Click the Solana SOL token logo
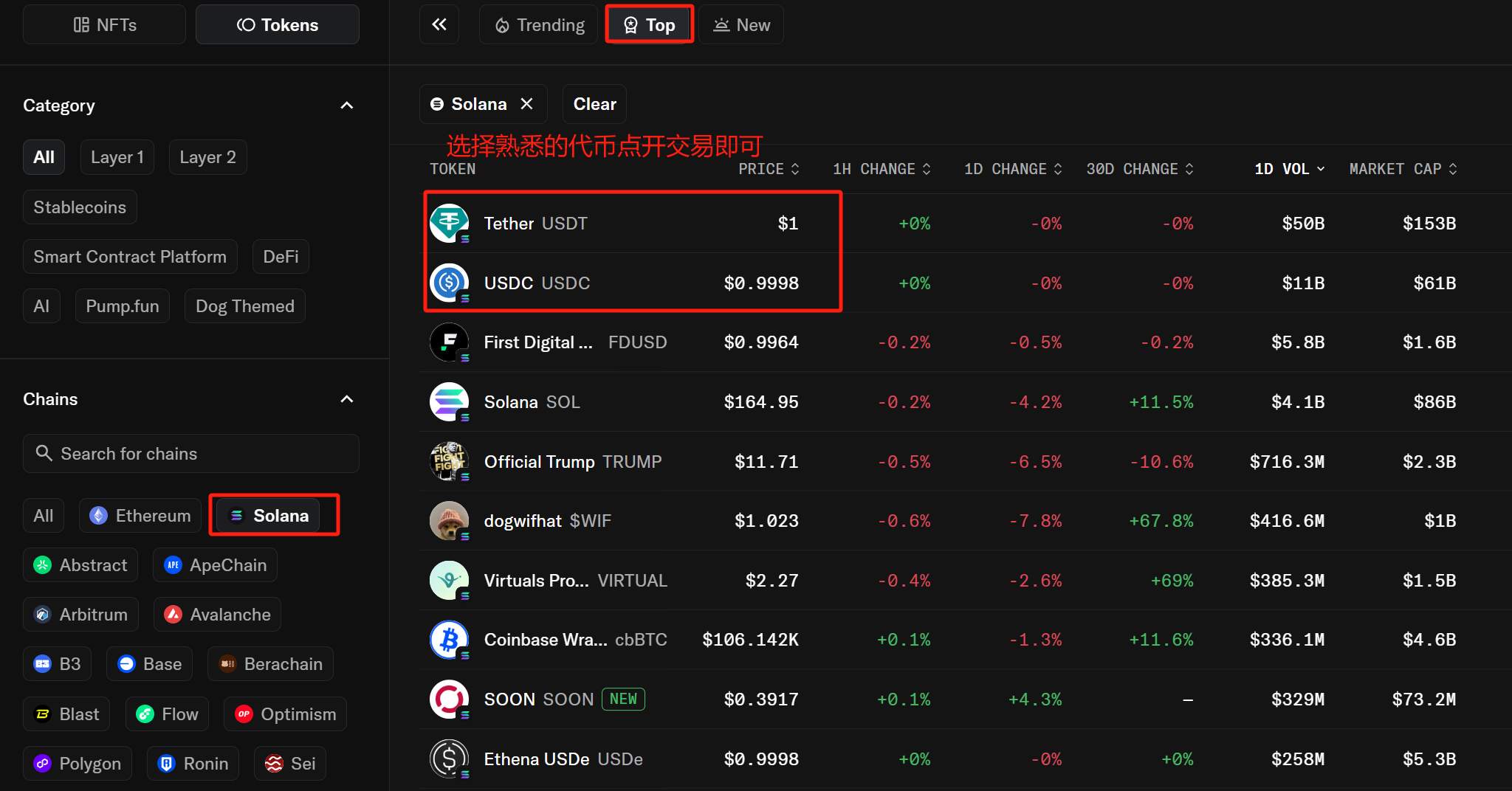 tap(450, 402)
